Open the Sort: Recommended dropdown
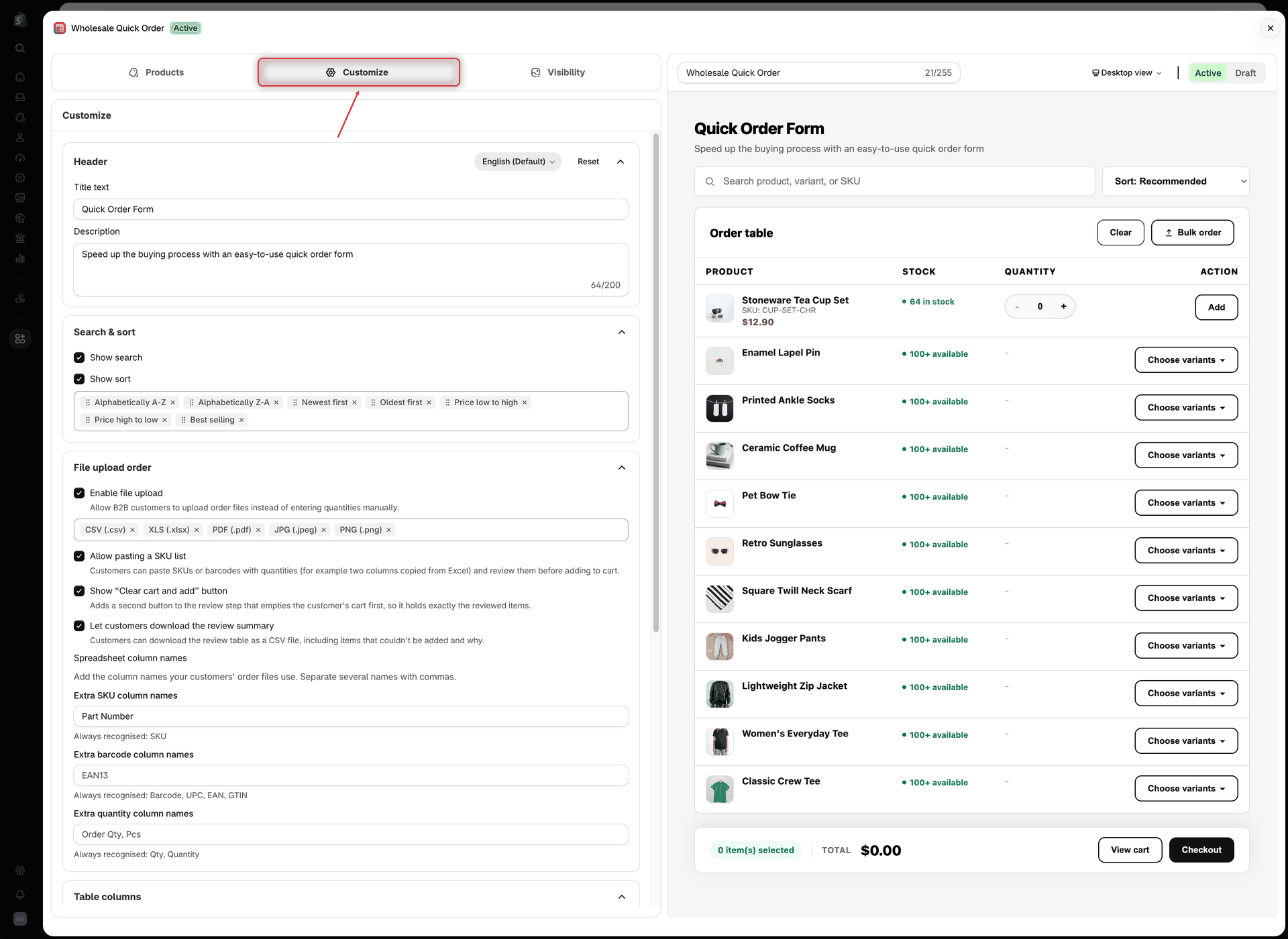Image resolution: width=1288 pixels, height=939 pixels. pyautogui.click(x=1176, y=181)
